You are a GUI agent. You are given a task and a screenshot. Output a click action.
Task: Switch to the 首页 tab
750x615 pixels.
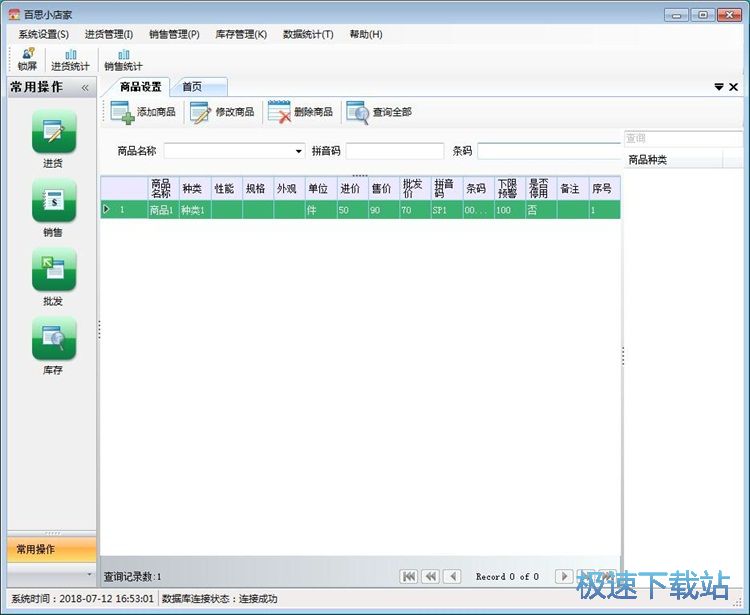pos(199,87)
